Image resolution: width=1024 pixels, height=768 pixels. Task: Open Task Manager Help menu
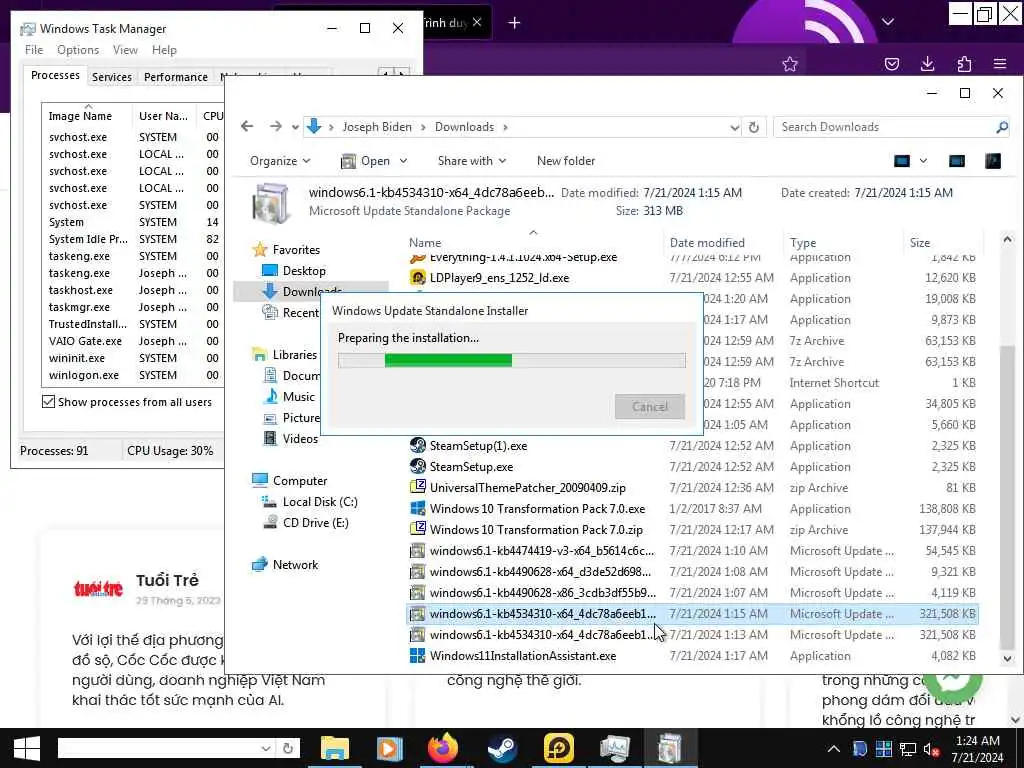click(x=164, y=50)
